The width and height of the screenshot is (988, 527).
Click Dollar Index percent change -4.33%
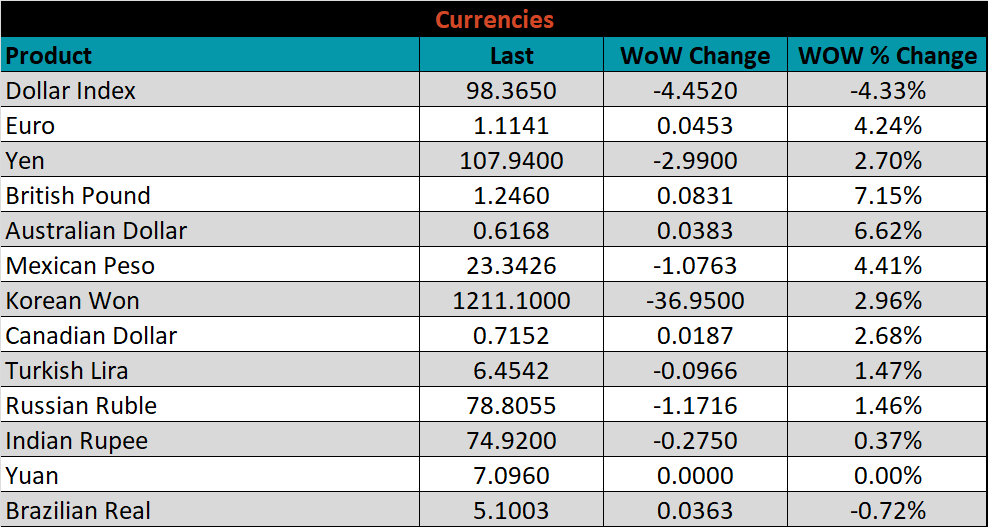pos(887,91)
